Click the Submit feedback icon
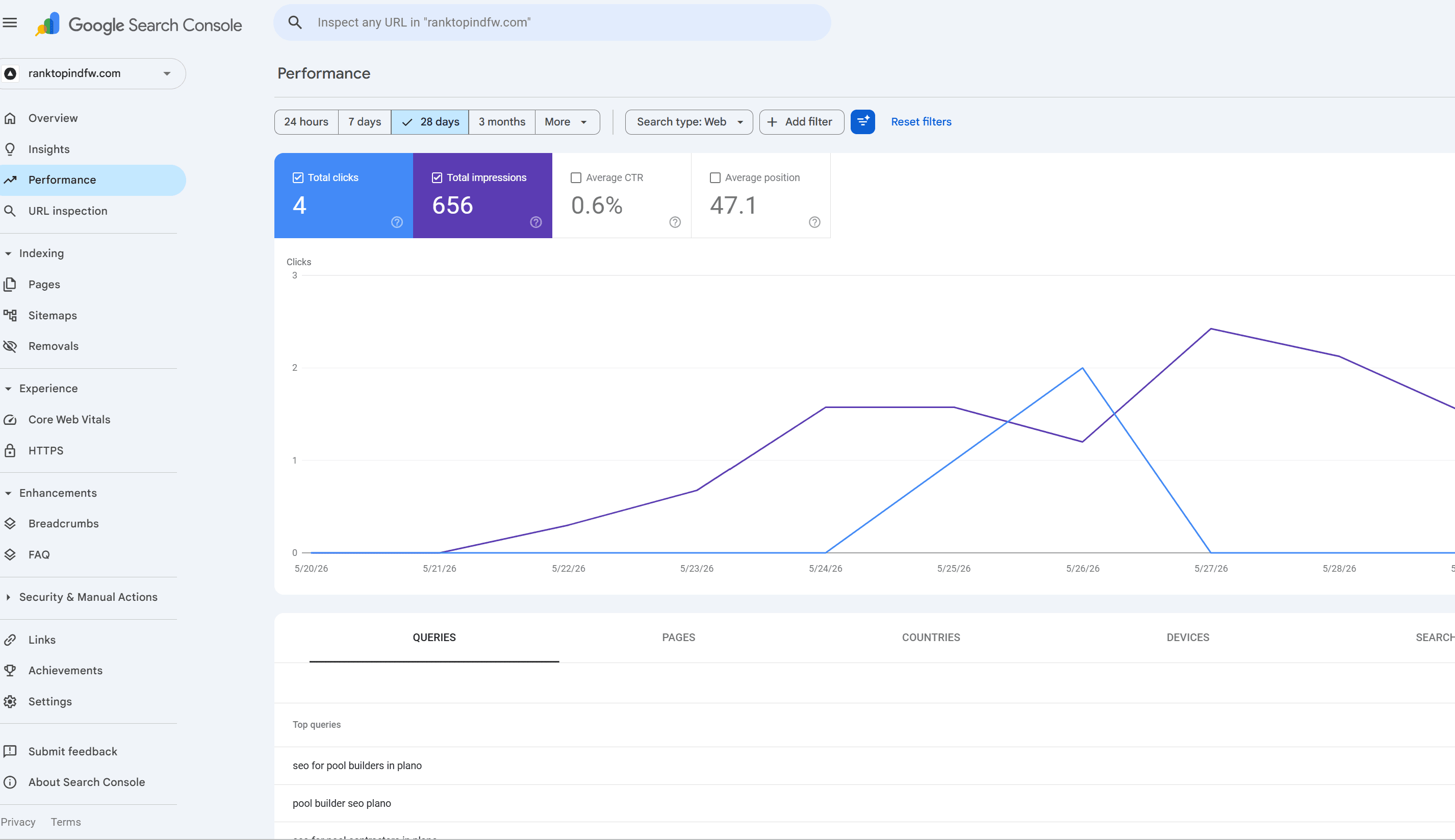This screenshot has height=840, width=1455. tap(10, 751)
